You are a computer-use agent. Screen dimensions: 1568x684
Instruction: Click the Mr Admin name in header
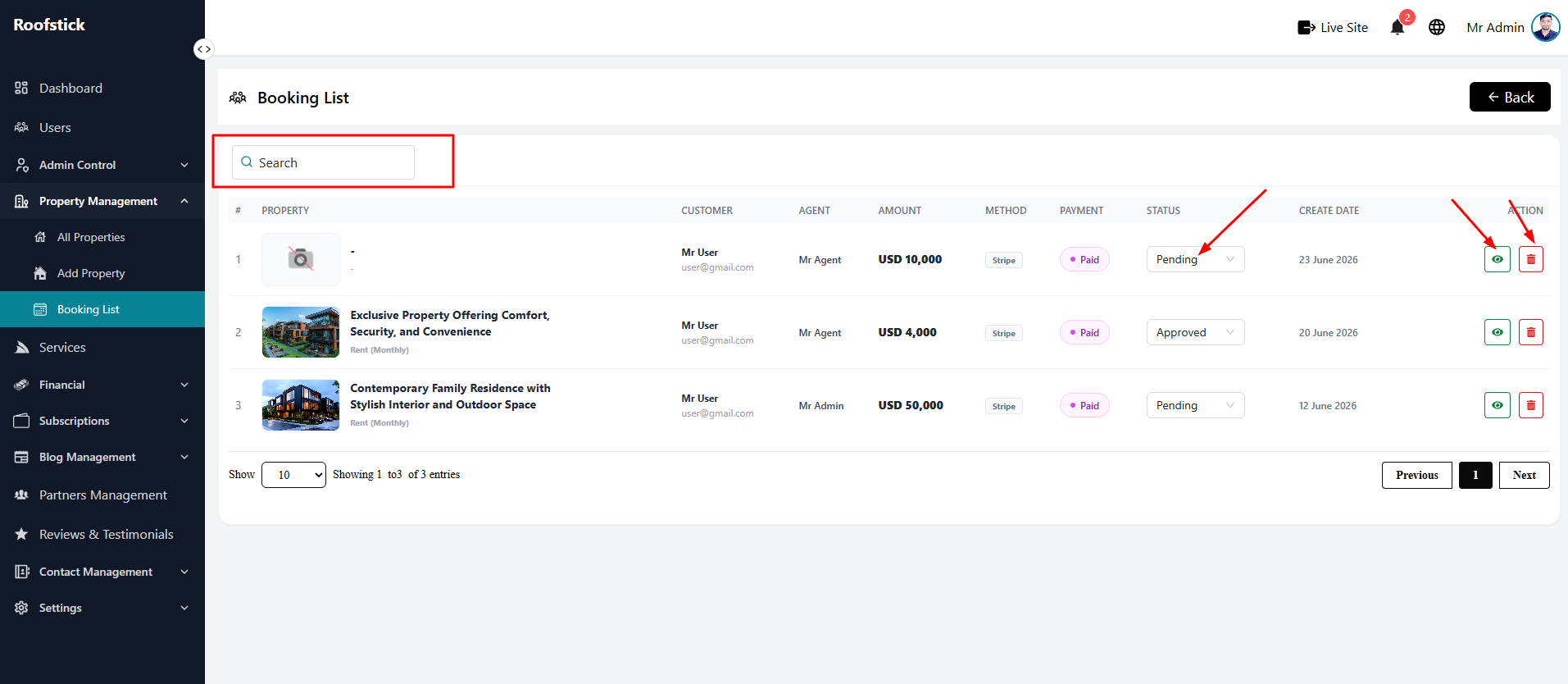[x=1495, y=27]
